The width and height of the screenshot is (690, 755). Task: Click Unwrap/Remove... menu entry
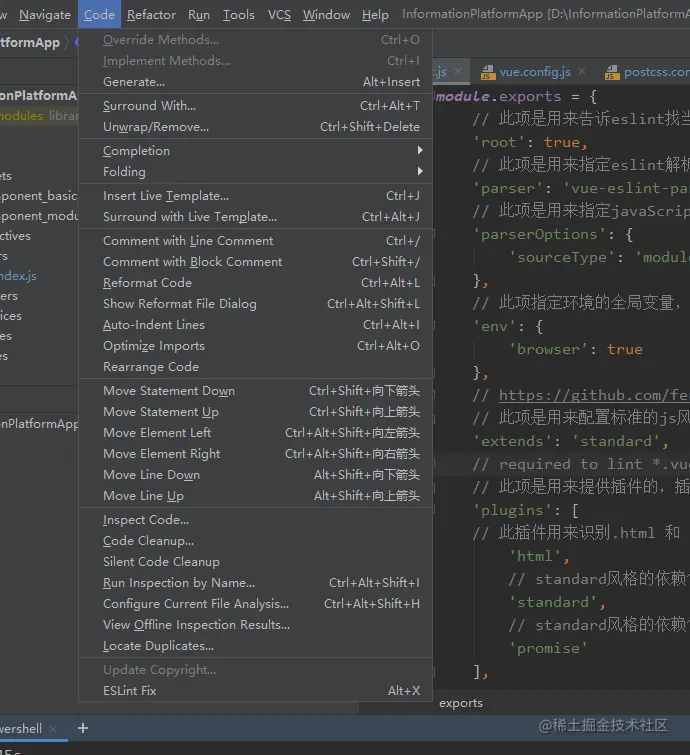tap(255, 127)
